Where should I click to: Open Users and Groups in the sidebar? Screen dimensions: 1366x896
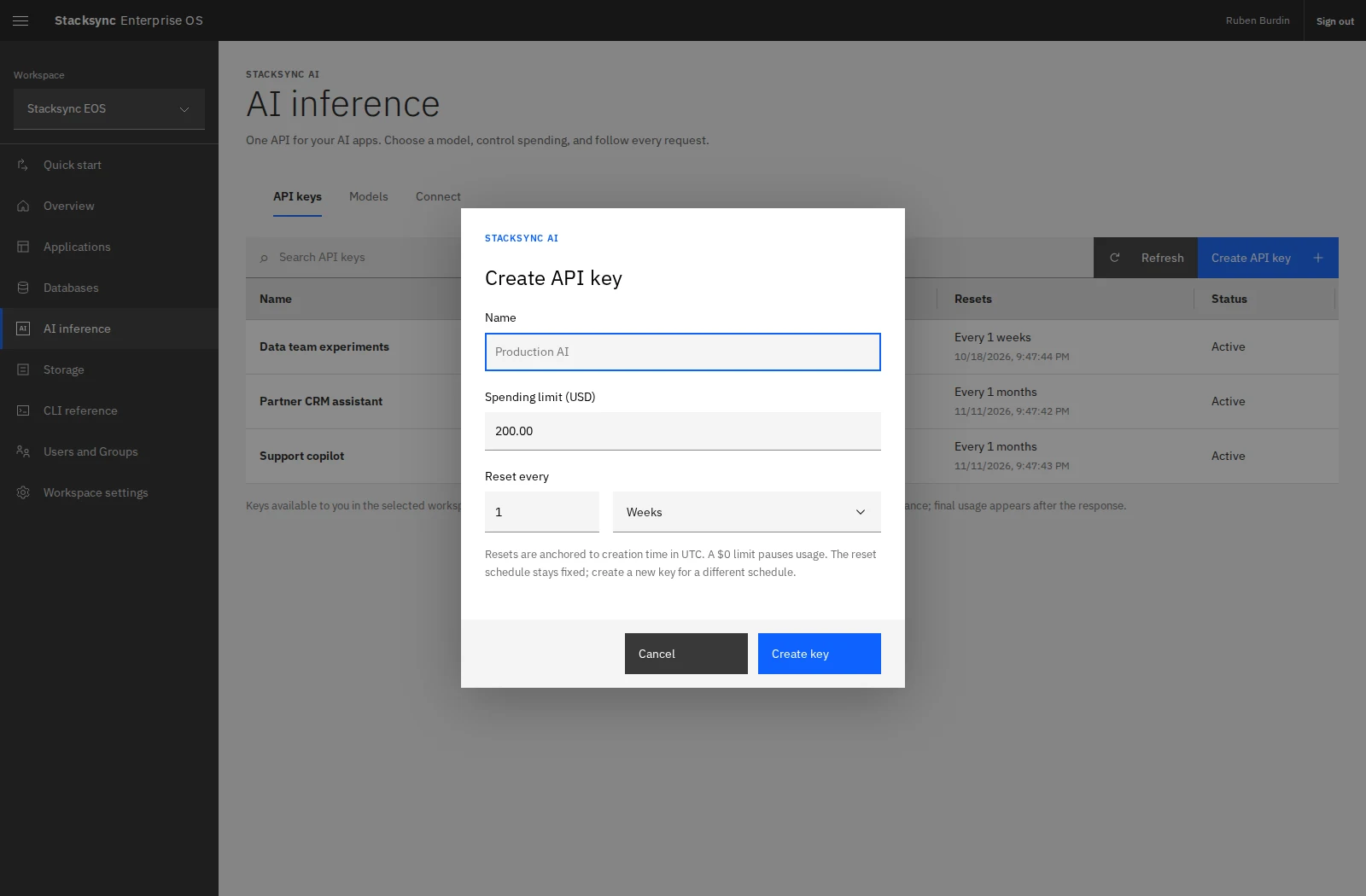click(109, 451)
